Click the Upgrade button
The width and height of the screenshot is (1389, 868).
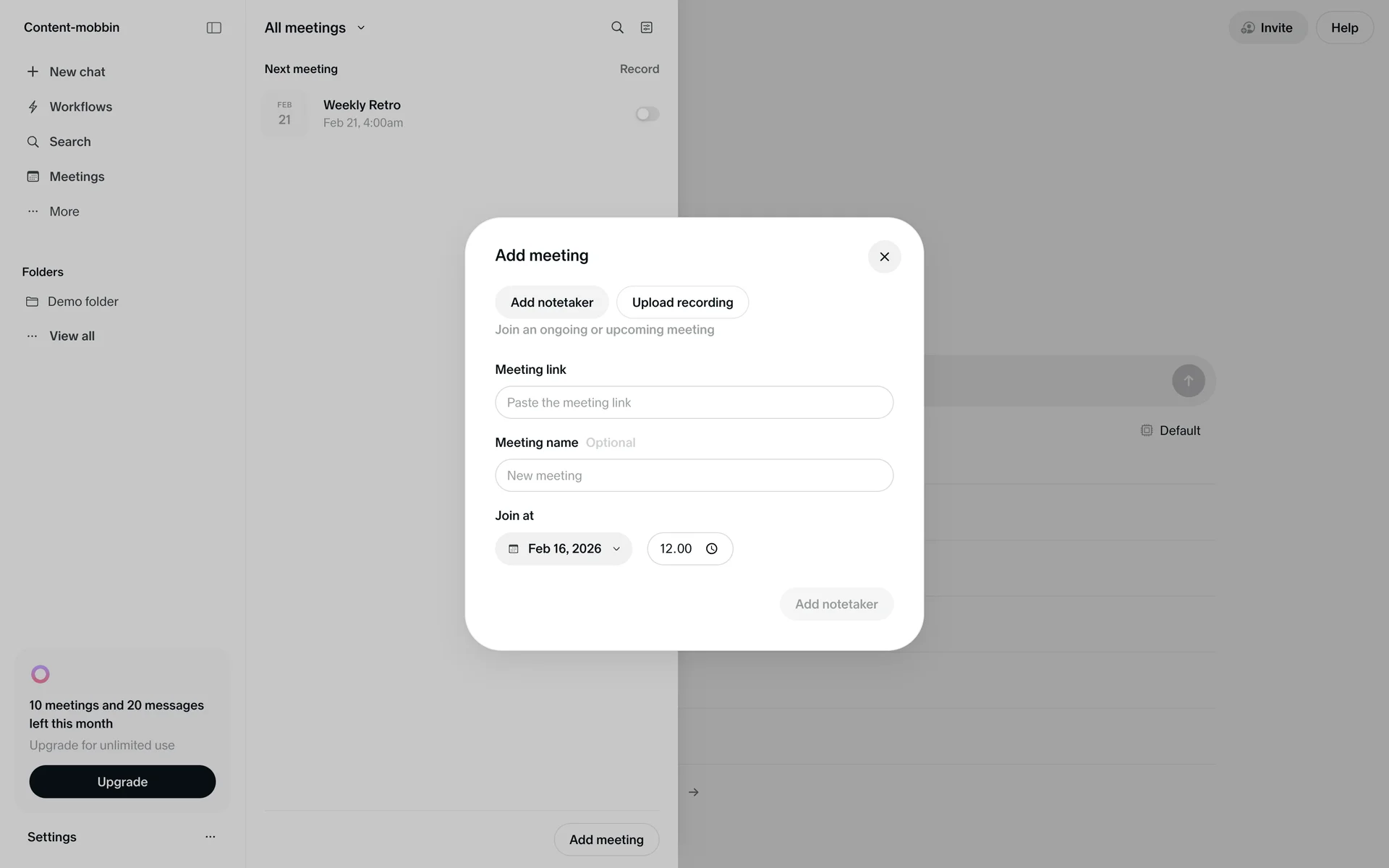(x=122, y=782)
